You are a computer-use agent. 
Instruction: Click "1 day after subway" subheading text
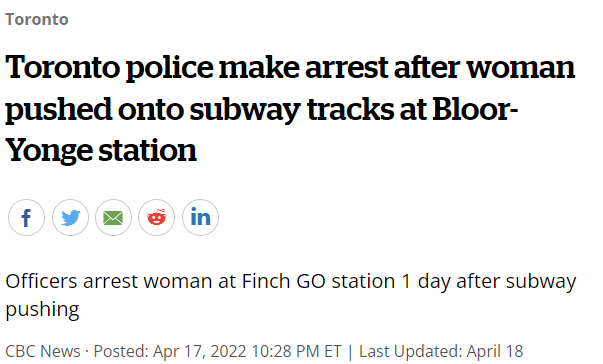[489, 281]
